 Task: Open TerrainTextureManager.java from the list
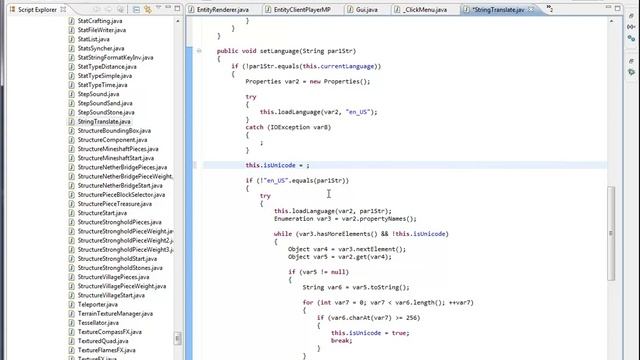[x=115, y=313]
